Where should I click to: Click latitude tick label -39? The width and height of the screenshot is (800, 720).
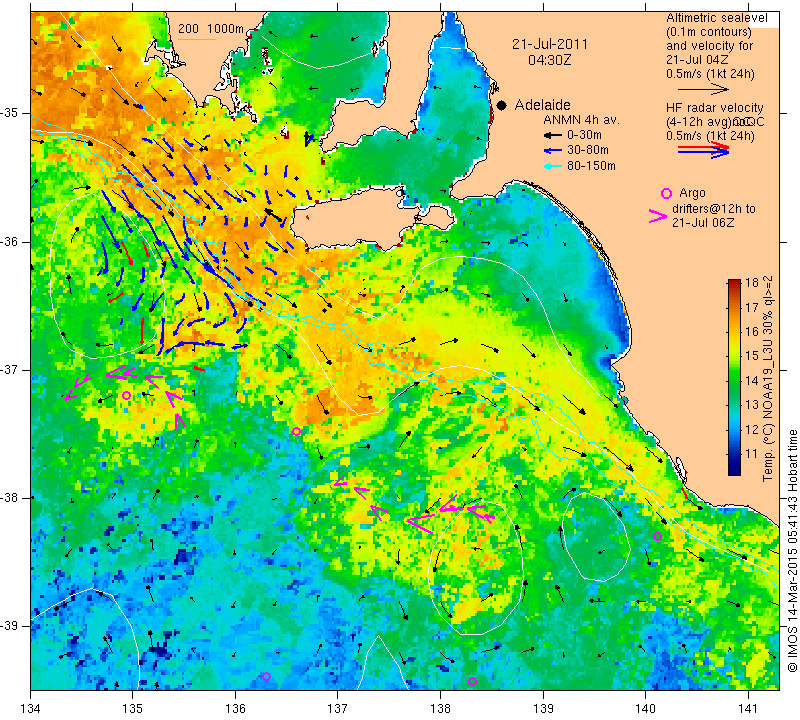(x=10, y=626)
